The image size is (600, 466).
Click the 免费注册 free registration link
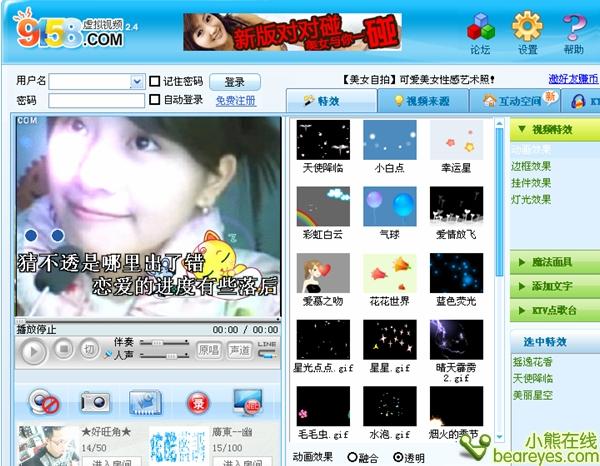235,101
